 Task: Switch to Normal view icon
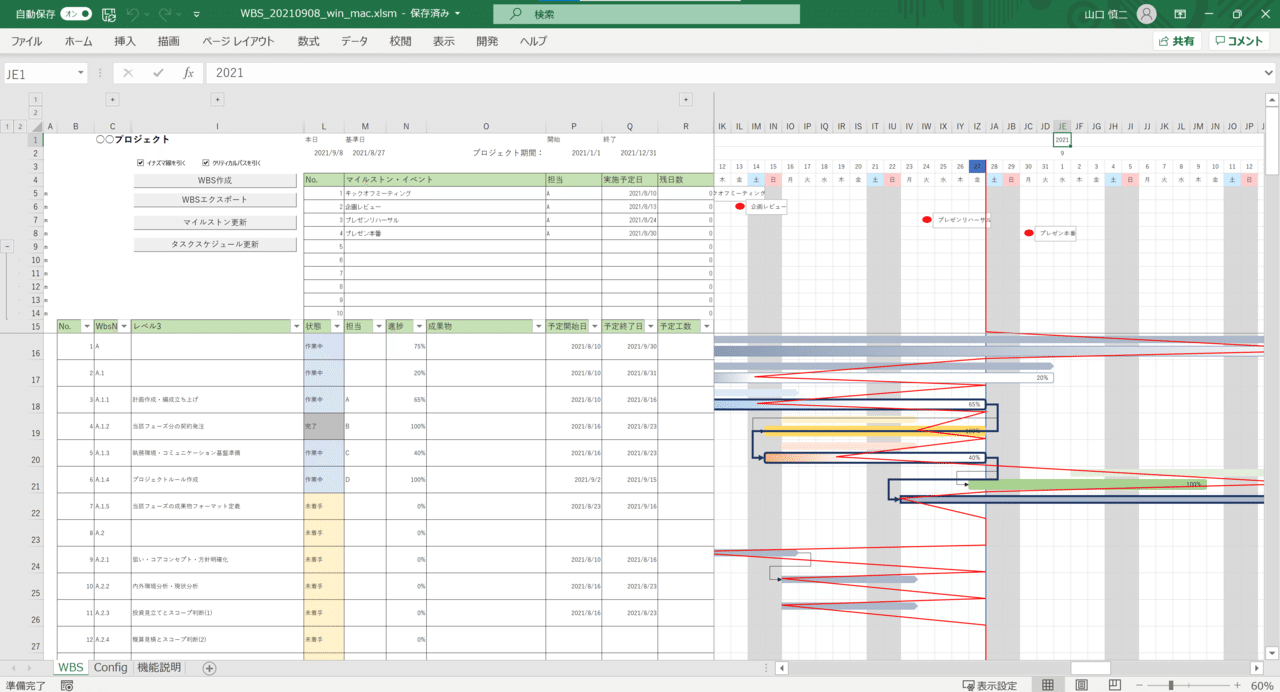[1047, 685]
